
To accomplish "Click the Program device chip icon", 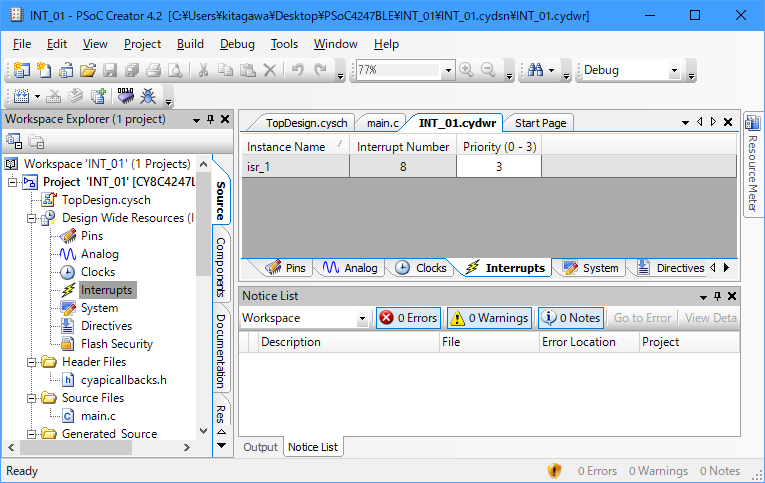I will point(126,97).
